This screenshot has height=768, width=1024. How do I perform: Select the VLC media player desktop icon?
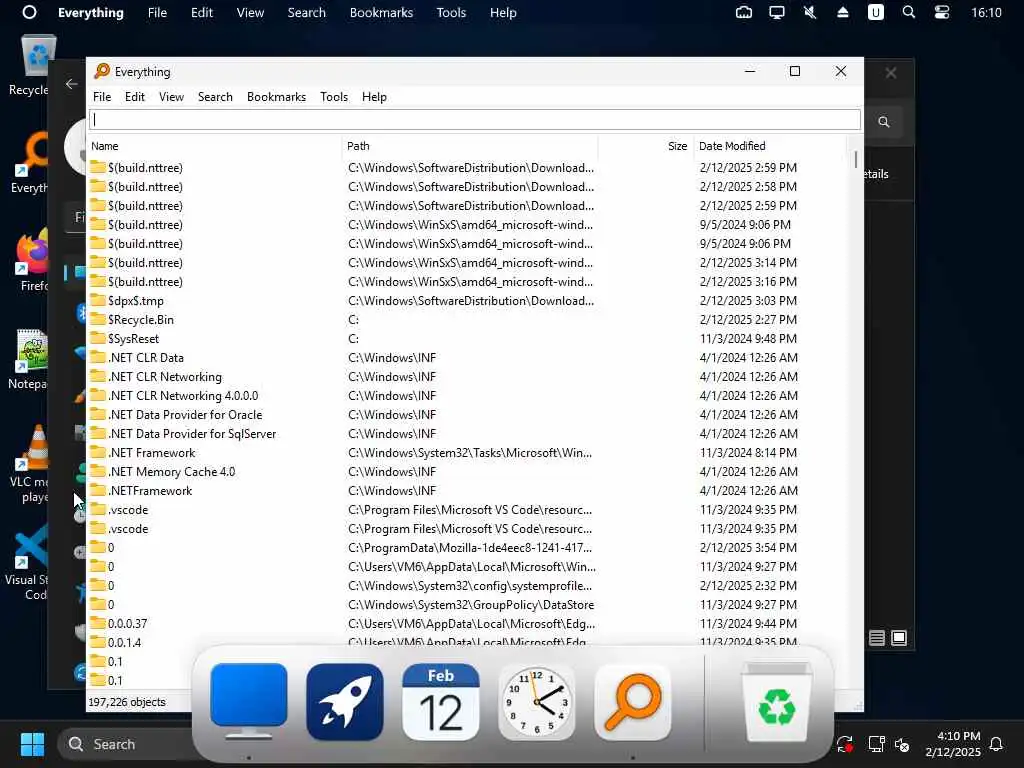click(x=33, y=464)
